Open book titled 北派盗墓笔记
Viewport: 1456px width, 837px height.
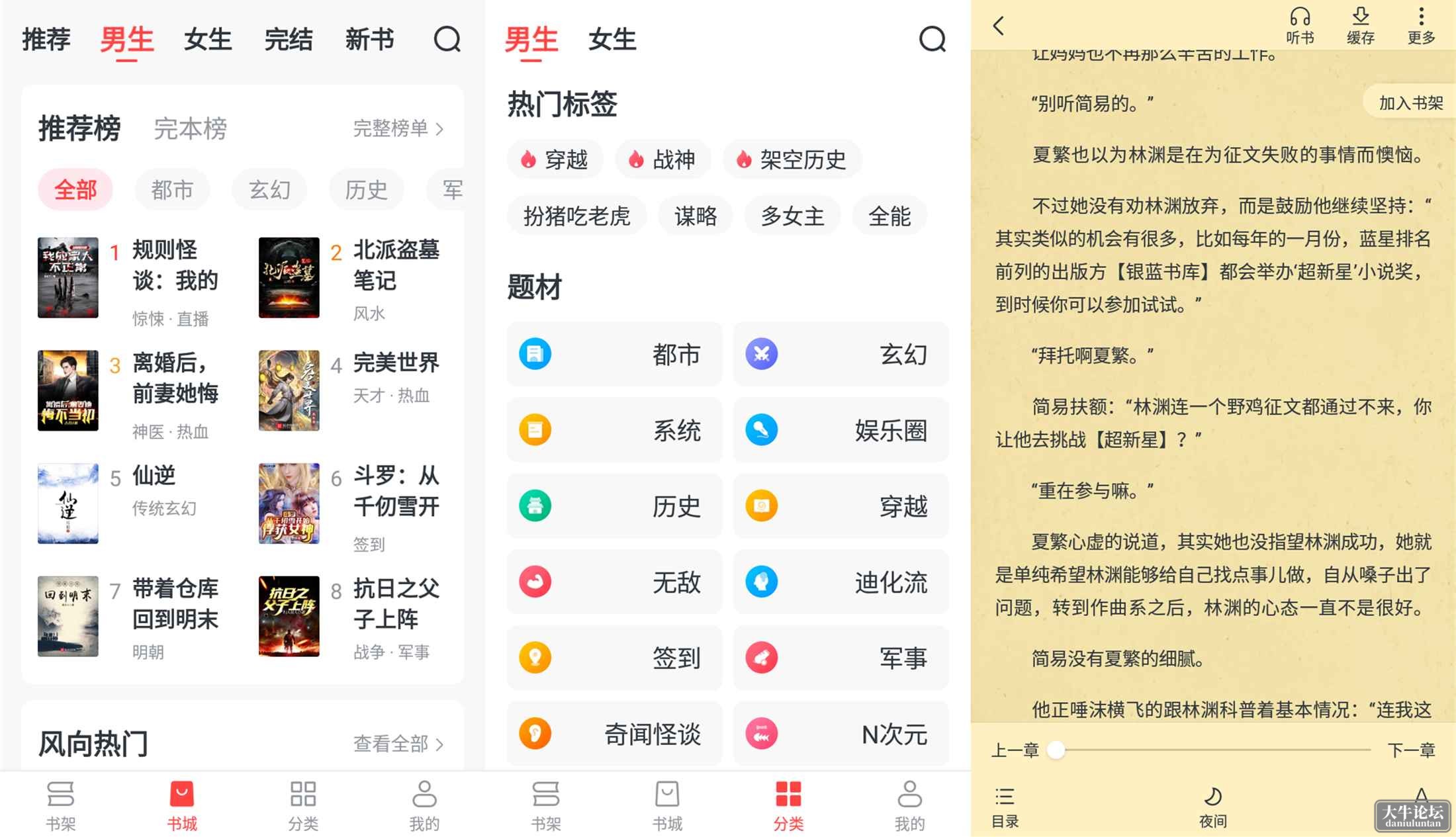point(396,265)
